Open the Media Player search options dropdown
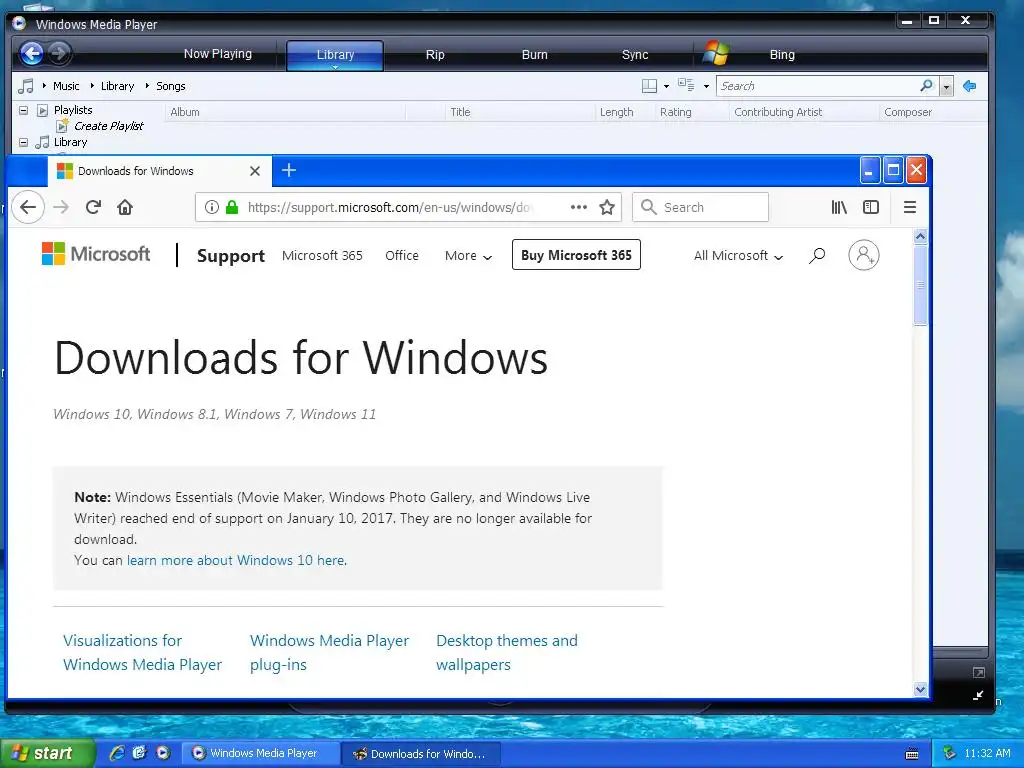This screenshot has height=768, width=1024. click(946, 86)
